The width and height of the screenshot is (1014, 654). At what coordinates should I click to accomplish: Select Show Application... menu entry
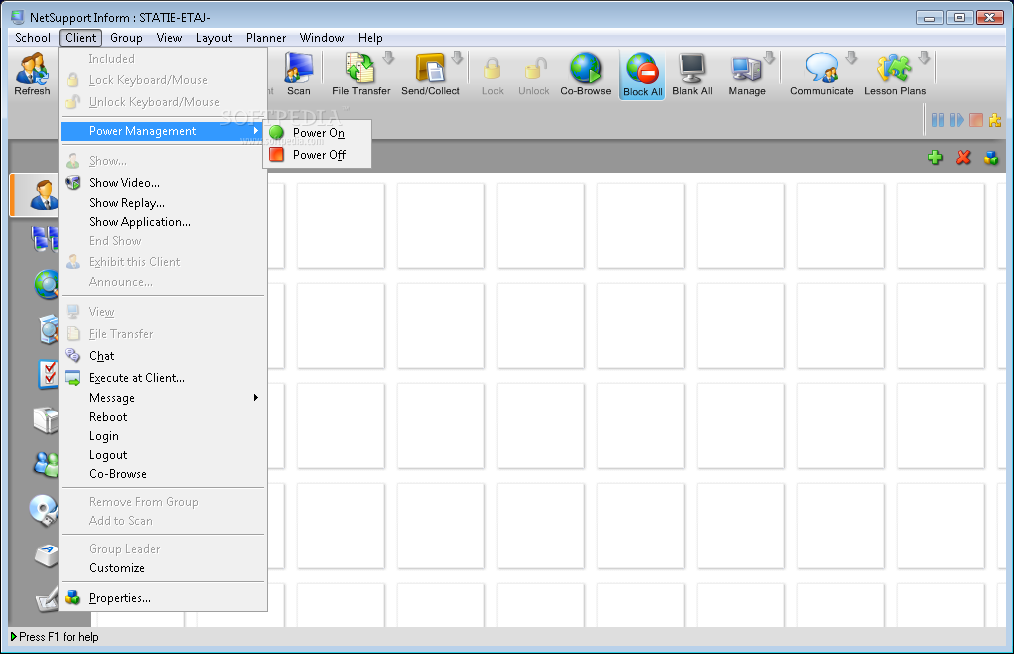163,222
